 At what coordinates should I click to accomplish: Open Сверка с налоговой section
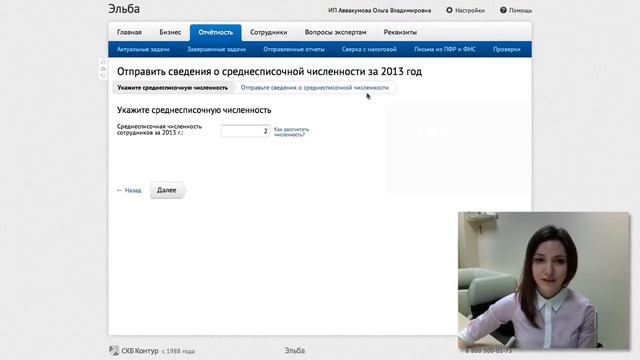pos(369,49)
